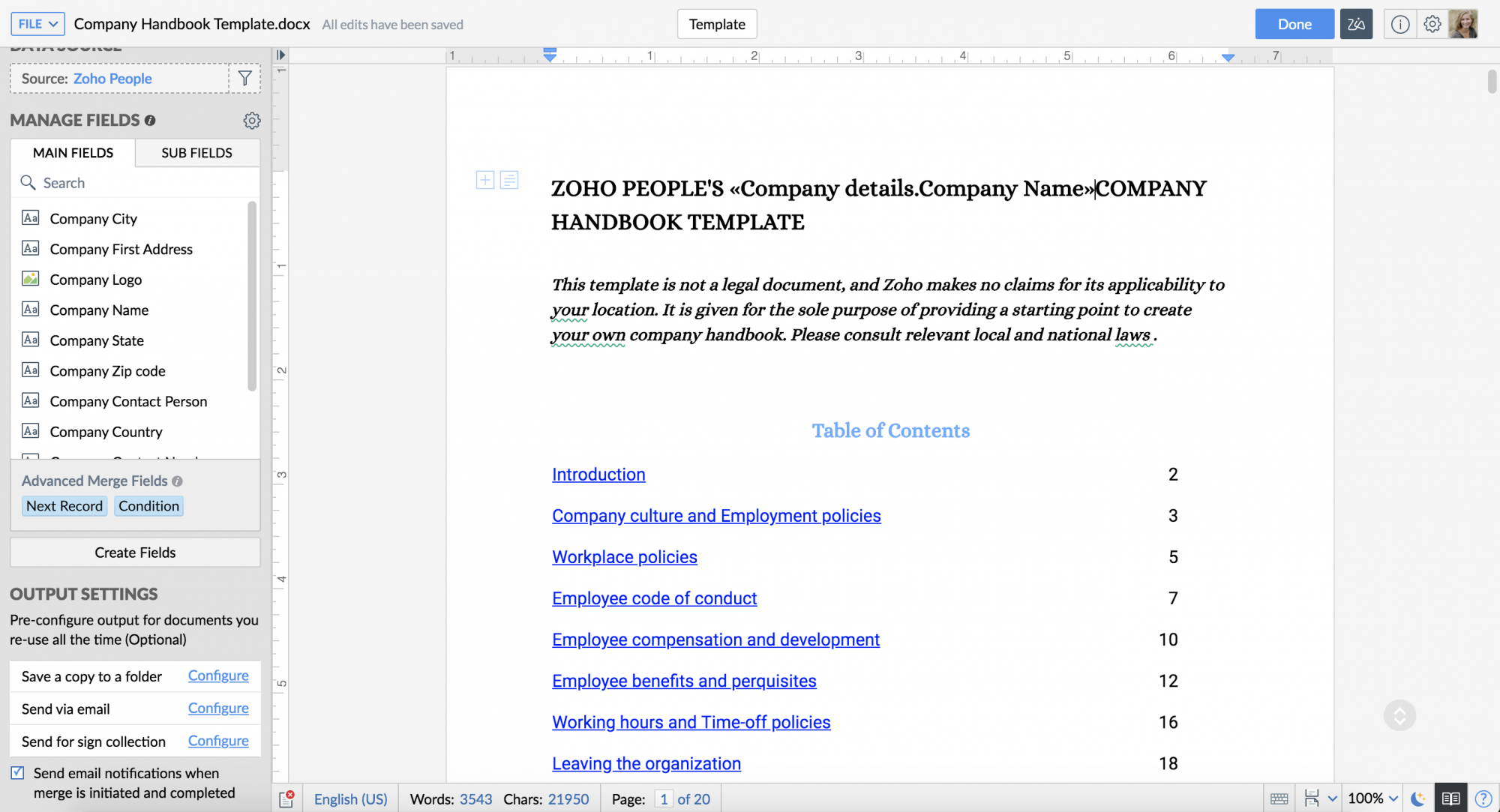Open the data source filter icon
This screenshot has width=1500, height=812.
click(x=244, y=78)
